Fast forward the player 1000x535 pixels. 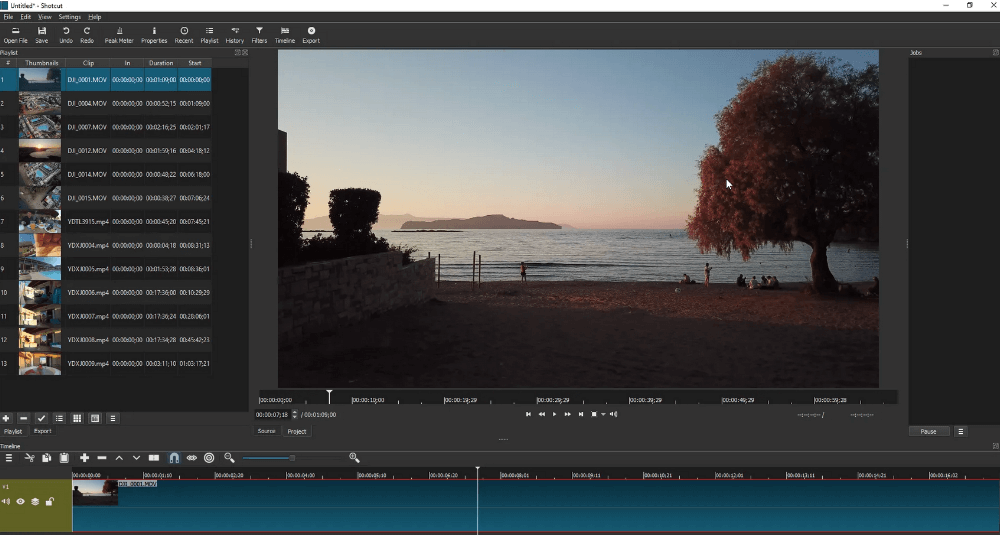click(x=568, y=414)
